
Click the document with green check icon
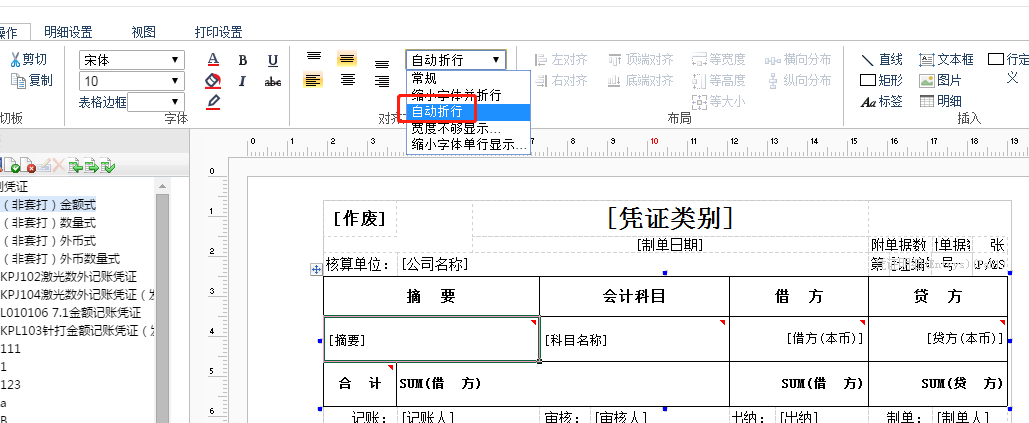coord(12,166)
